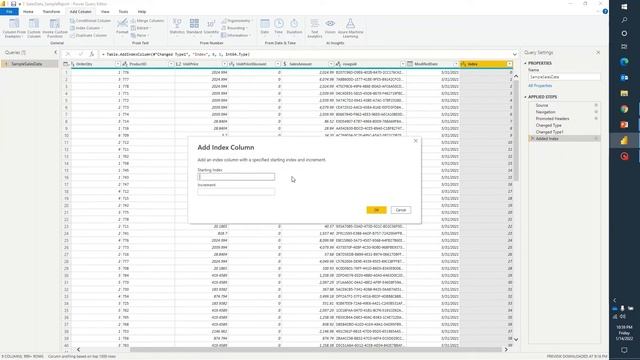Click the Conditional Column command
The height and width of the screenshot is (360, 640).
(90, 20)
